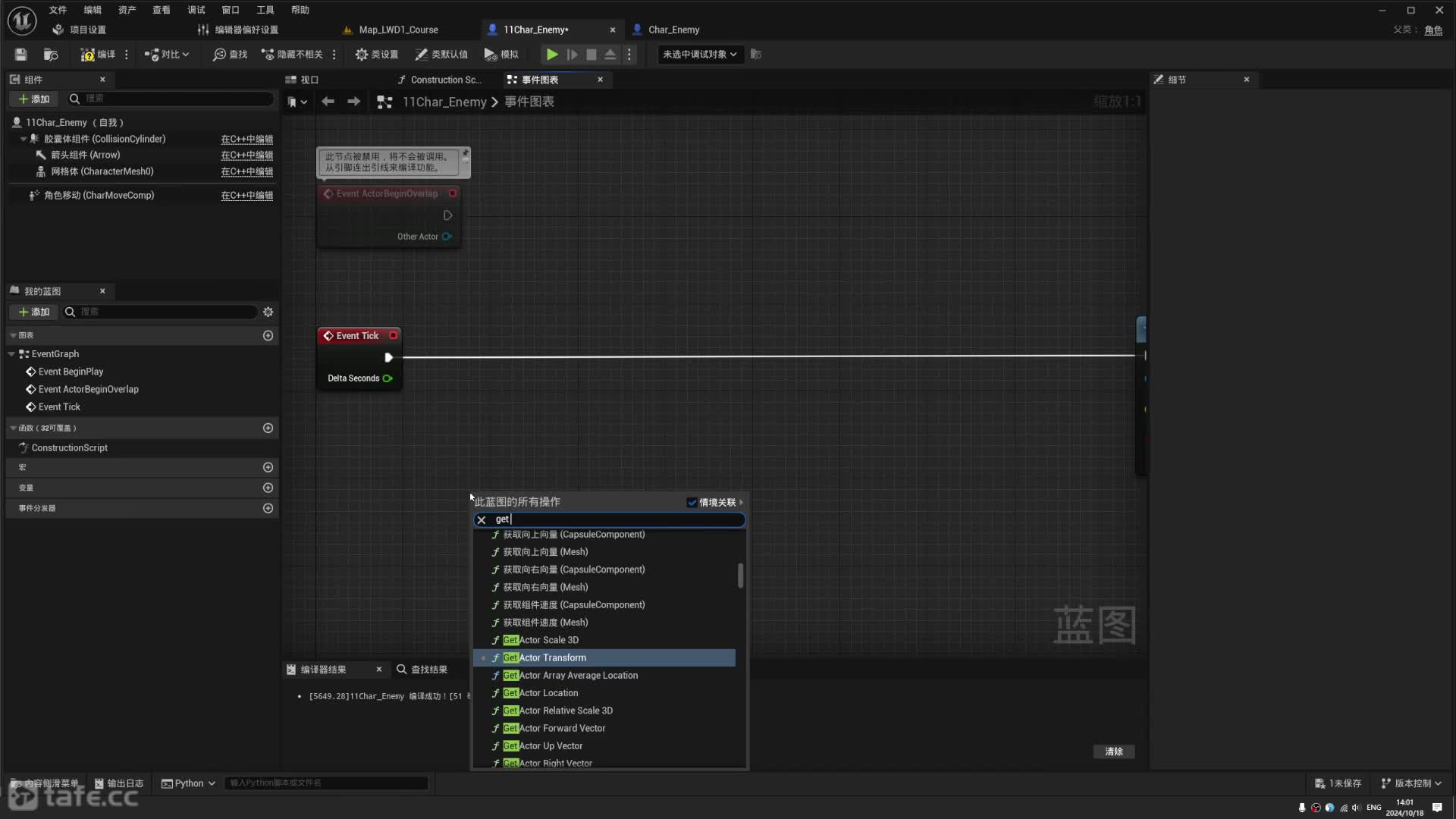Collapse the EventGraph tree node
Image resolution: width=1456 pixels, height=819 pixels.
(x=11, y=354)
